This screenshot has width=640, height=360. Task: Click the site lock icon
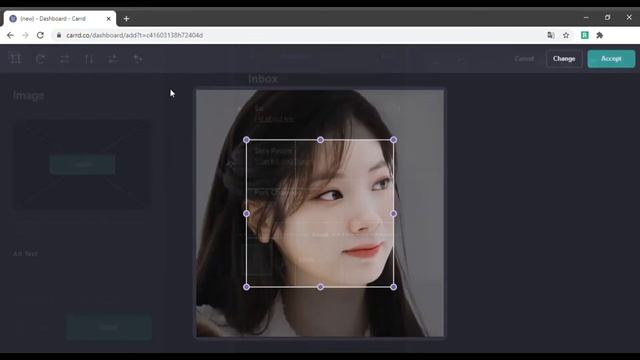pyautogui.click(x=59, y=36)
